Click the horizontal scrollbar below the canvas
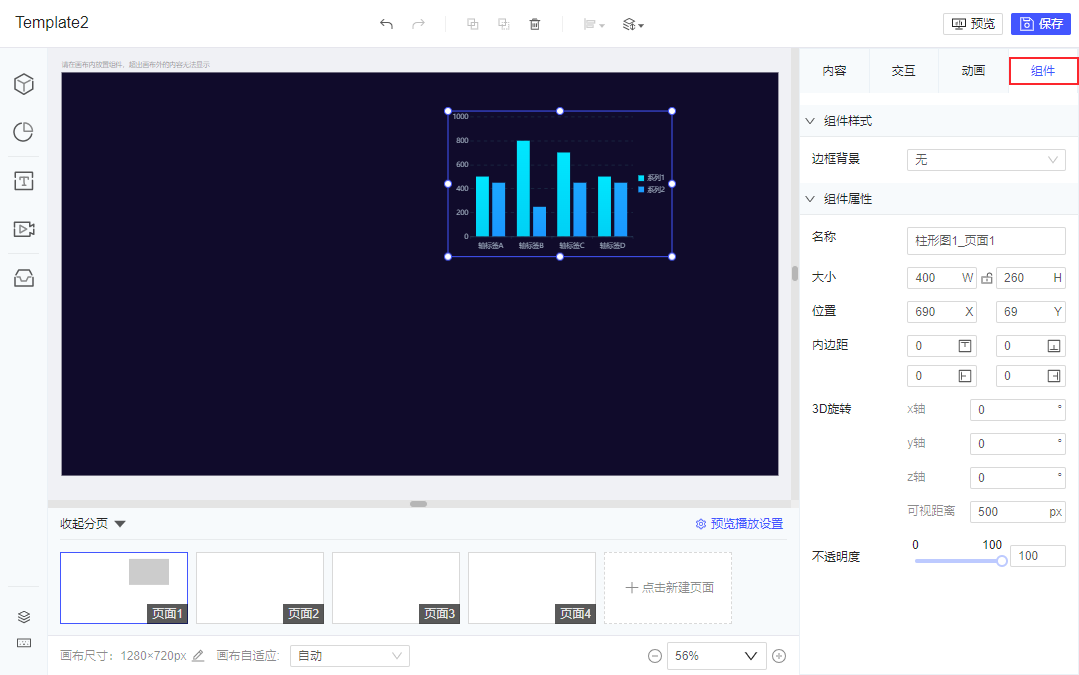 click(418, 504)
